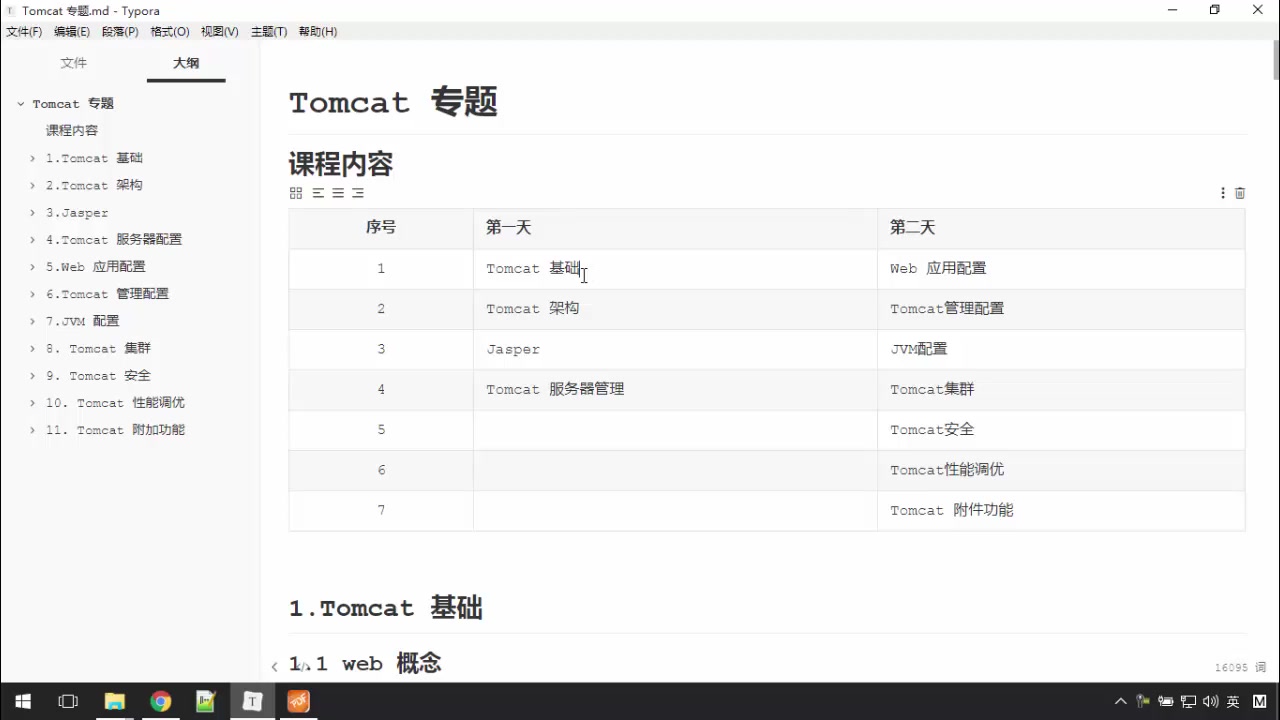This screenshot has height=720, width=1280.
Task: Align table column right
Action: click(x=358, y=193)
